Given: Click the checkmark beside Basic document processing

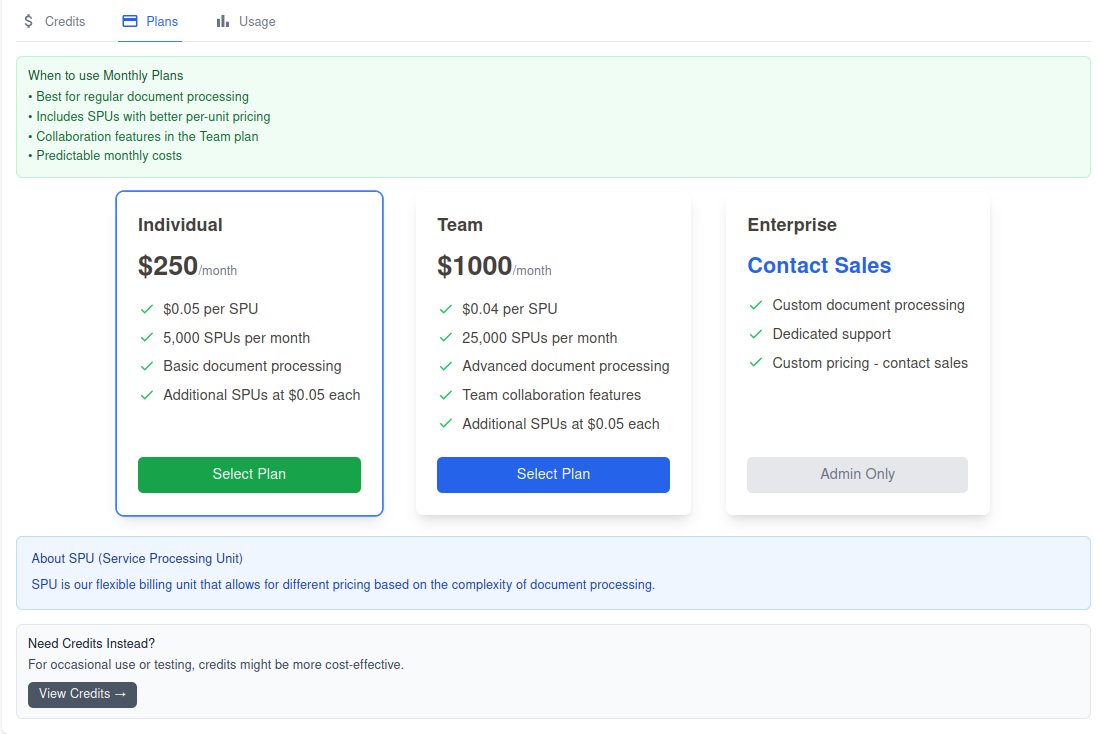Looking at the screenshot, I should click(146, 366).
